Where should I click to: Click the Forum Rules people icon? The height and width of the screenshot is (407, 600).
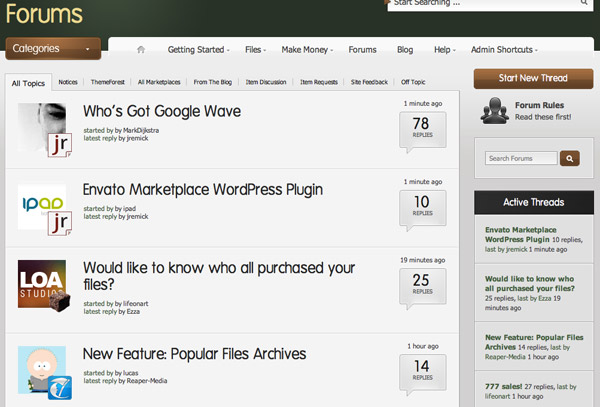(495, 111)
